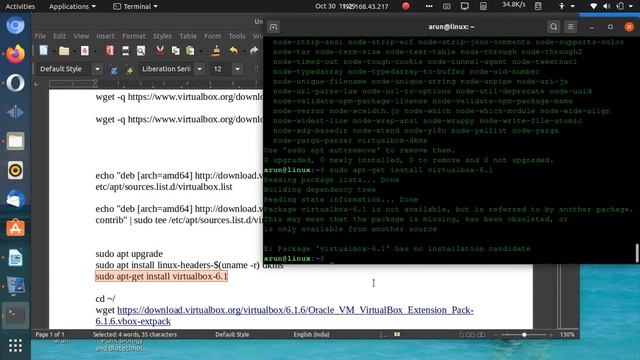Open Form menu in Writer
Image resolution: width=640 pixels, height=360 pixels.
pyautogui.click(x=213, y=36)
